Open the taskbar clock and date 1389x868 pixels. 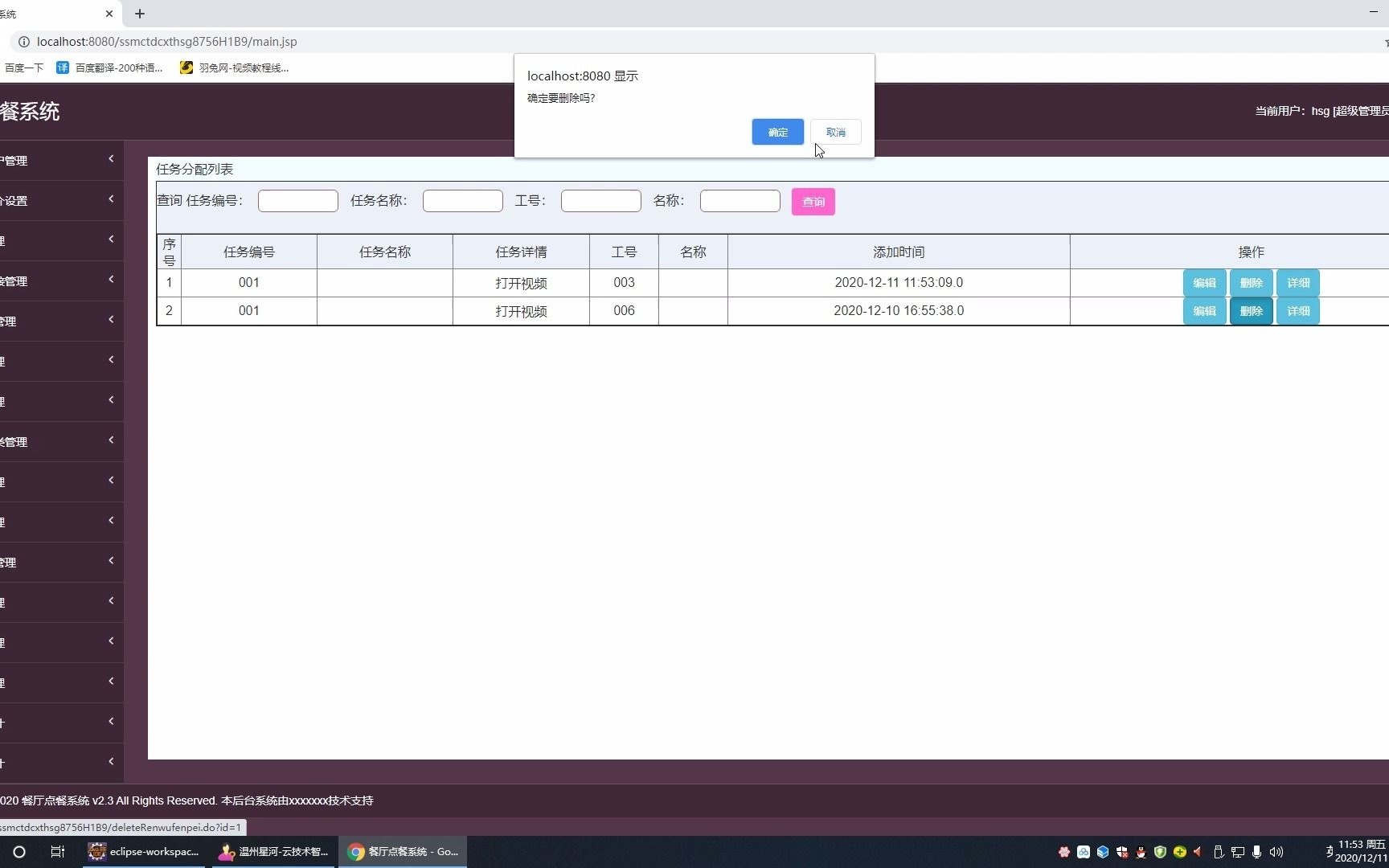pos(1362,852)
